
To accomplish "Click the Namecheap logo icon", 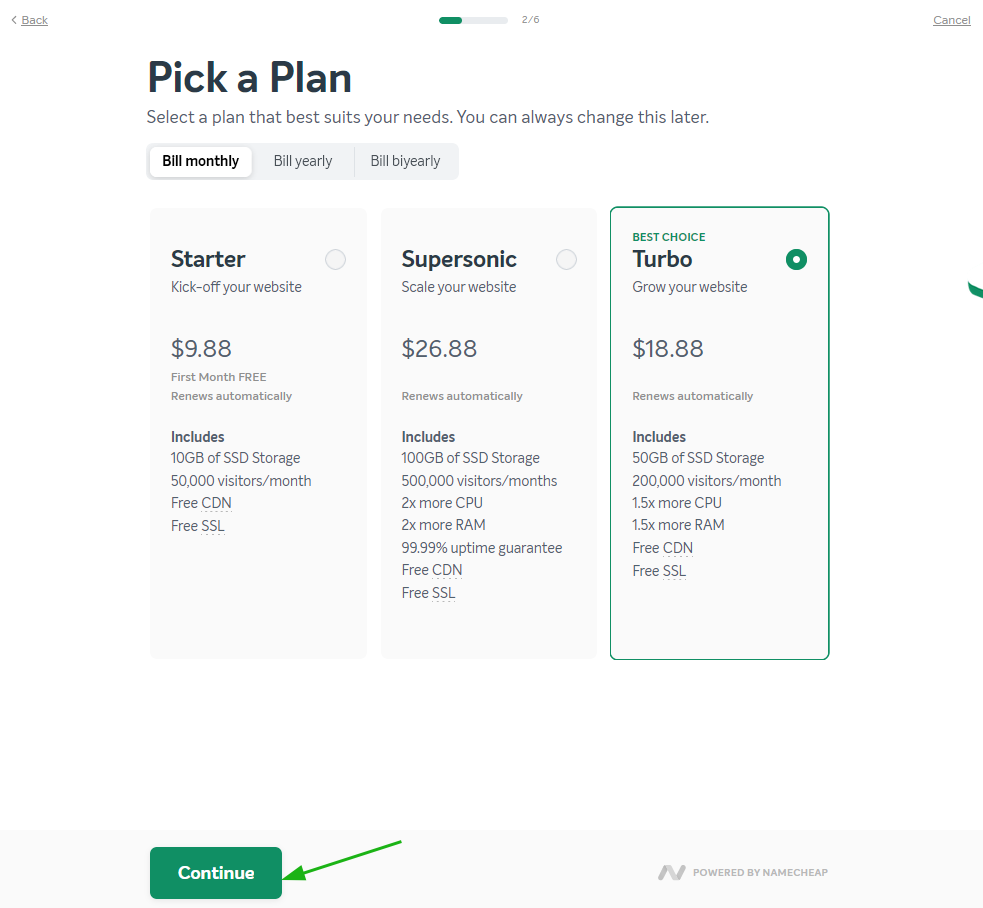I will tap(671, 872).
